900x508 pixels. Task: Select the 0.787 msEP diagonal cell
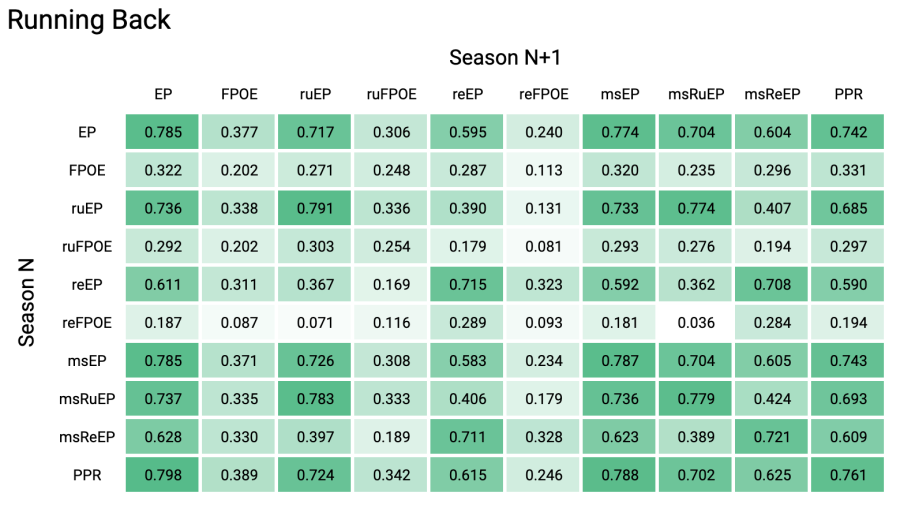[x=619, y=361]
